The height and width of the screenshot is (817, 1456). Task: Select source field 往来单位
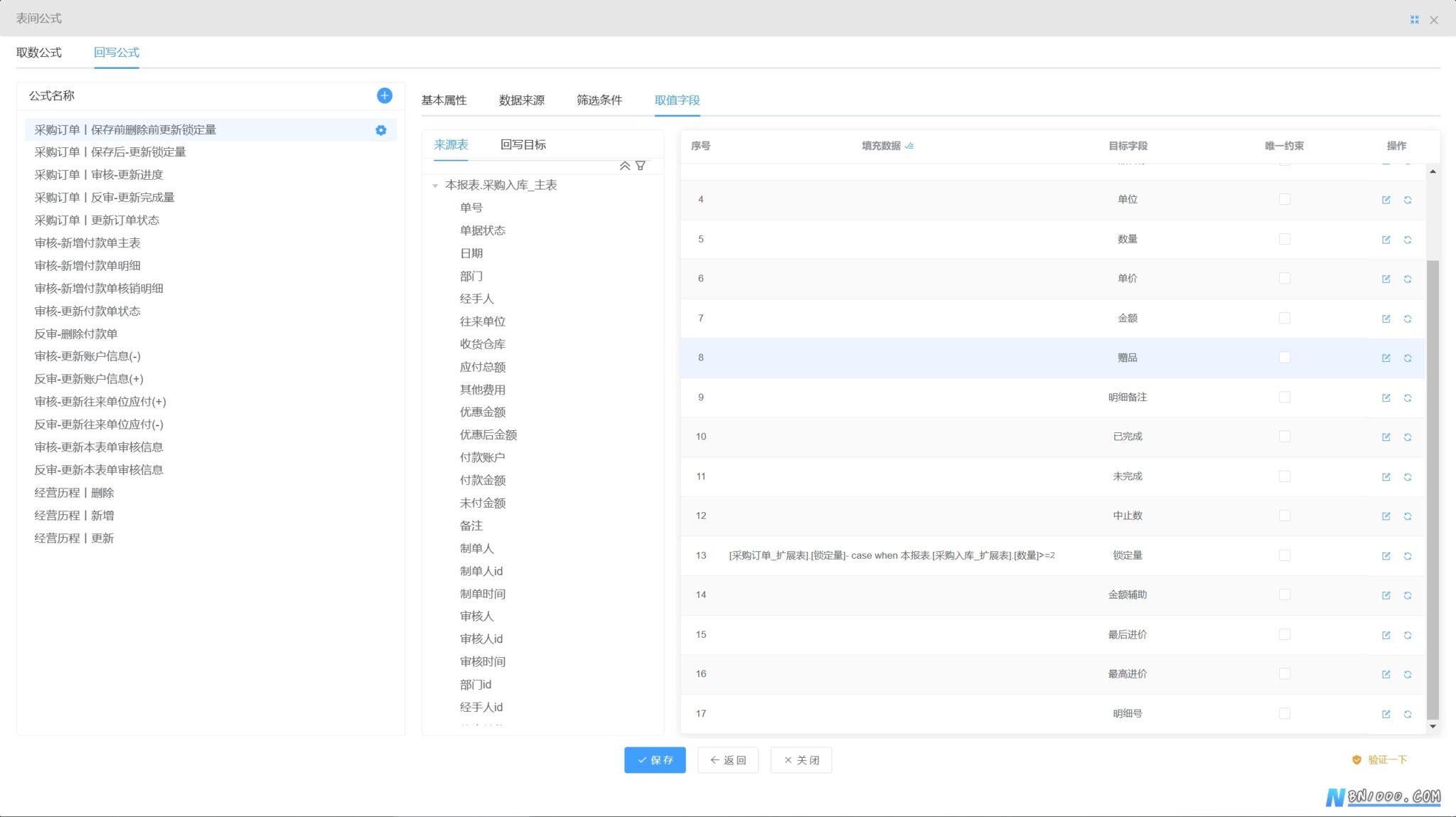(483, 321)
